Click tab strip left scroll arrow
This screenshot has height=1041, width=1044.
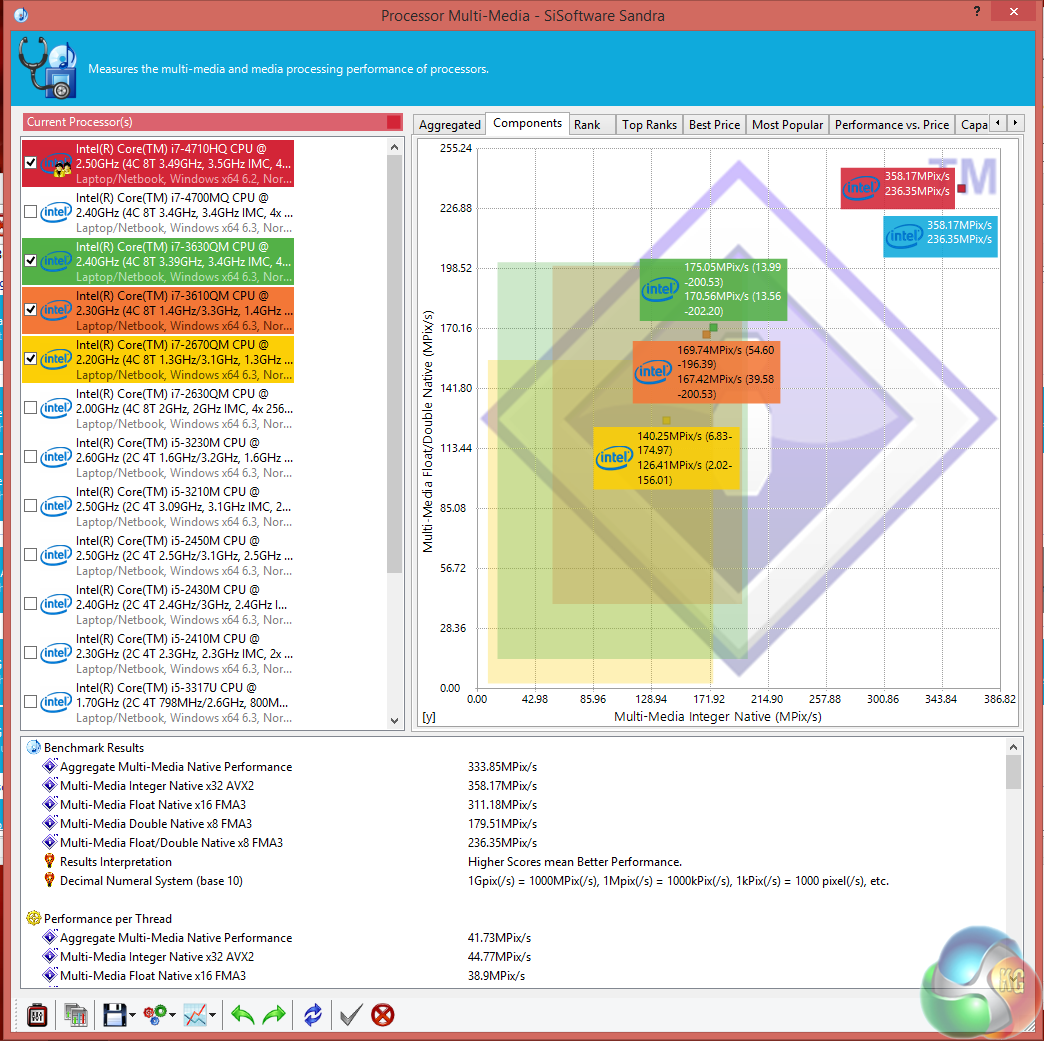[x=997, y=123]
